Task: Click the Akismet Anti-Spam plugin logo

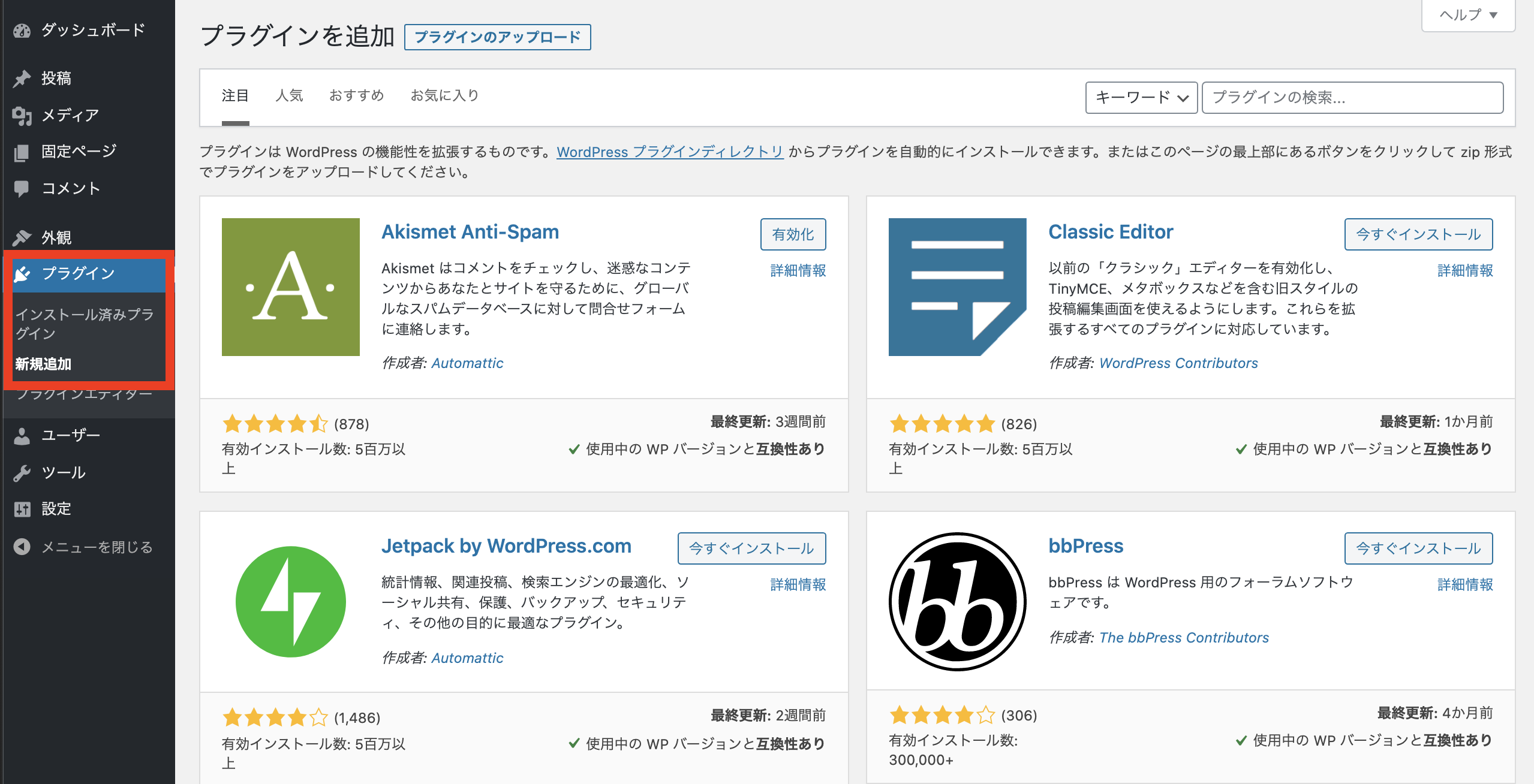Action: click(x=291, y=287)
